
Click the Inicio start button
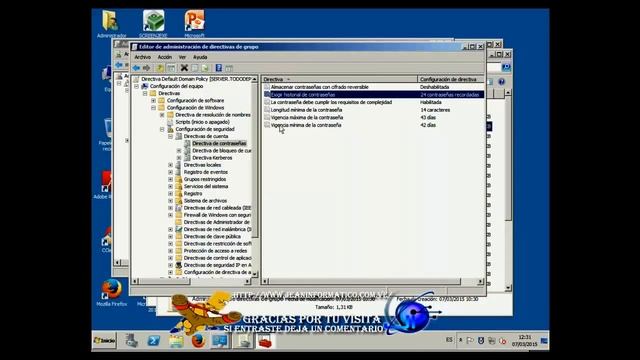coord(104,340)
